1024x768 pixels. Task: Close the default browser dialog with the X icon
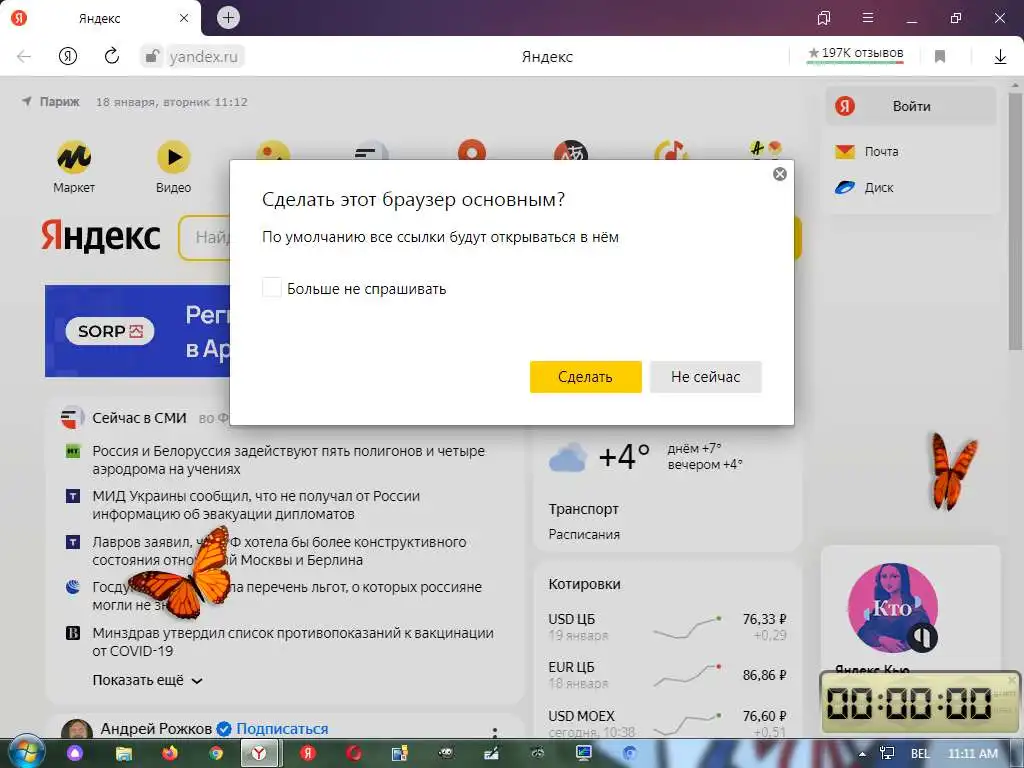[779, 174]
